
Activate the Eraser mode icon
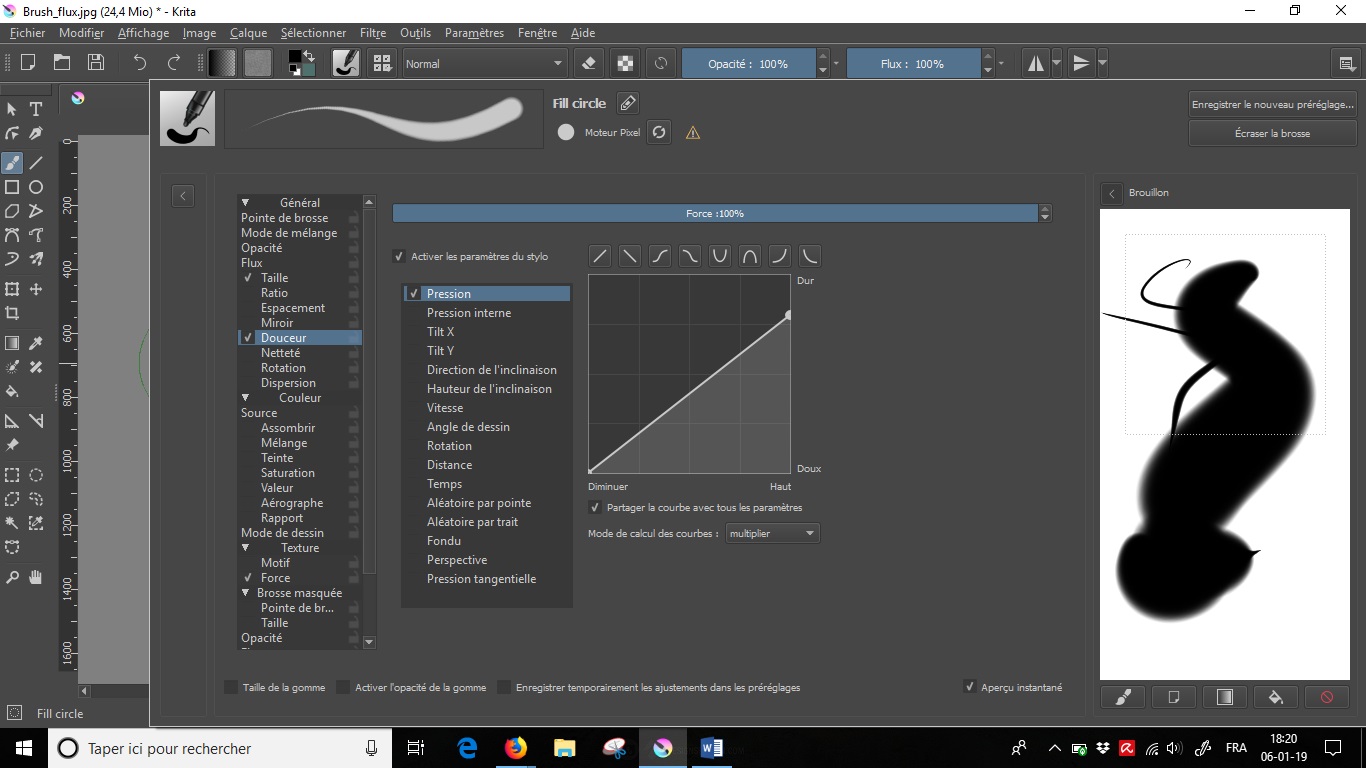pos(588,62)
